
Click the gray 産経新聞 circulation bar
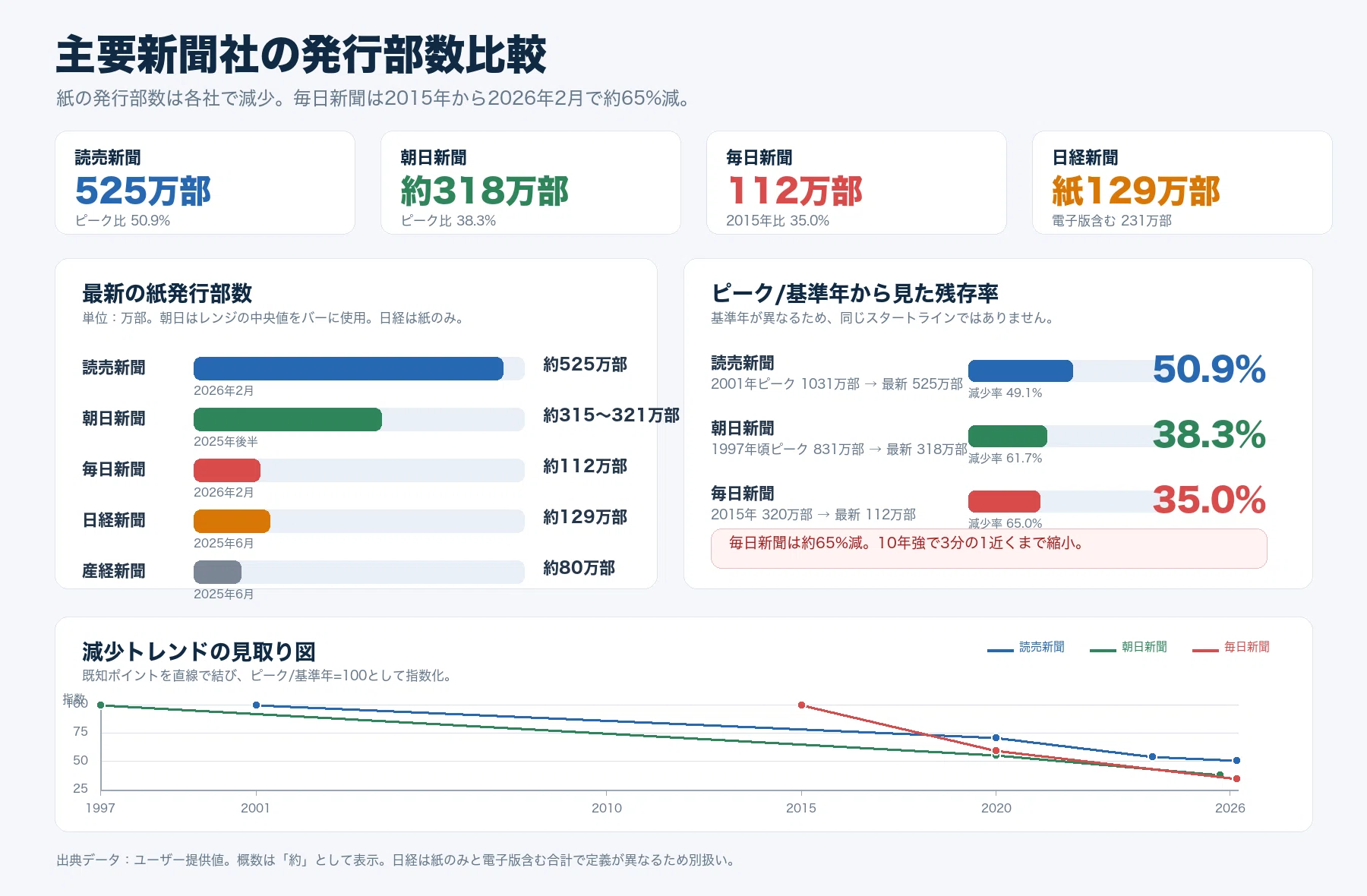(217, 572)
